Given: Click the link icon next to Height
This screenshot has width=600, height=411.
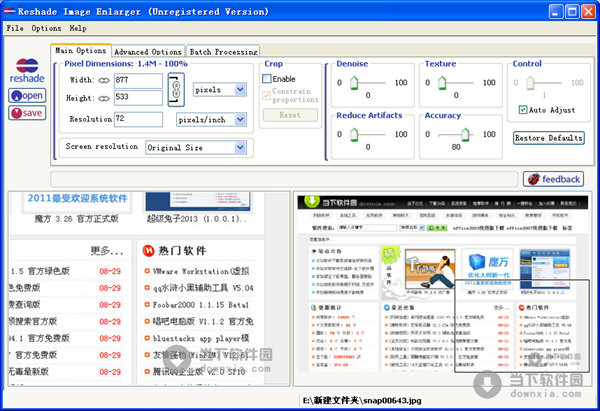Looking at the screenshot, I should pos(104,98).
